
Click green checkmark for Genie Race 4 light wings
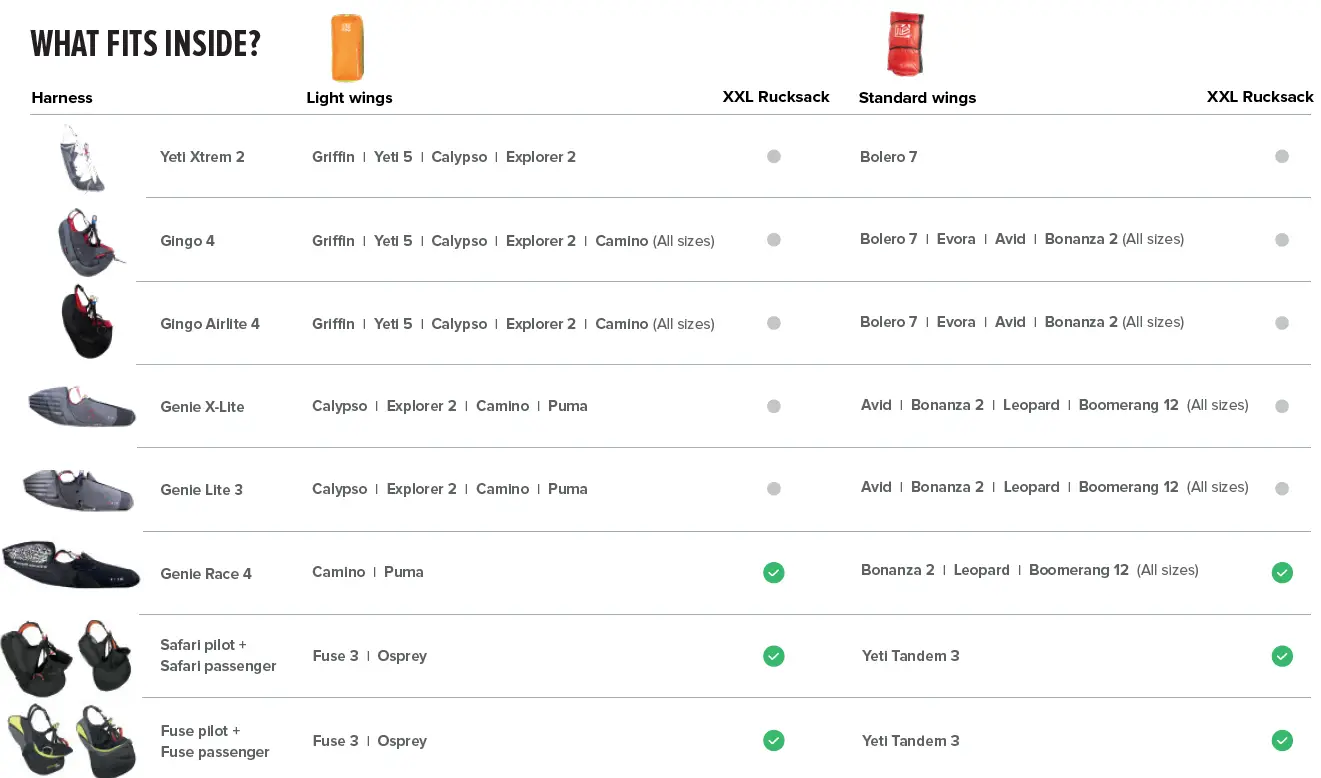[x=773, y=572]
